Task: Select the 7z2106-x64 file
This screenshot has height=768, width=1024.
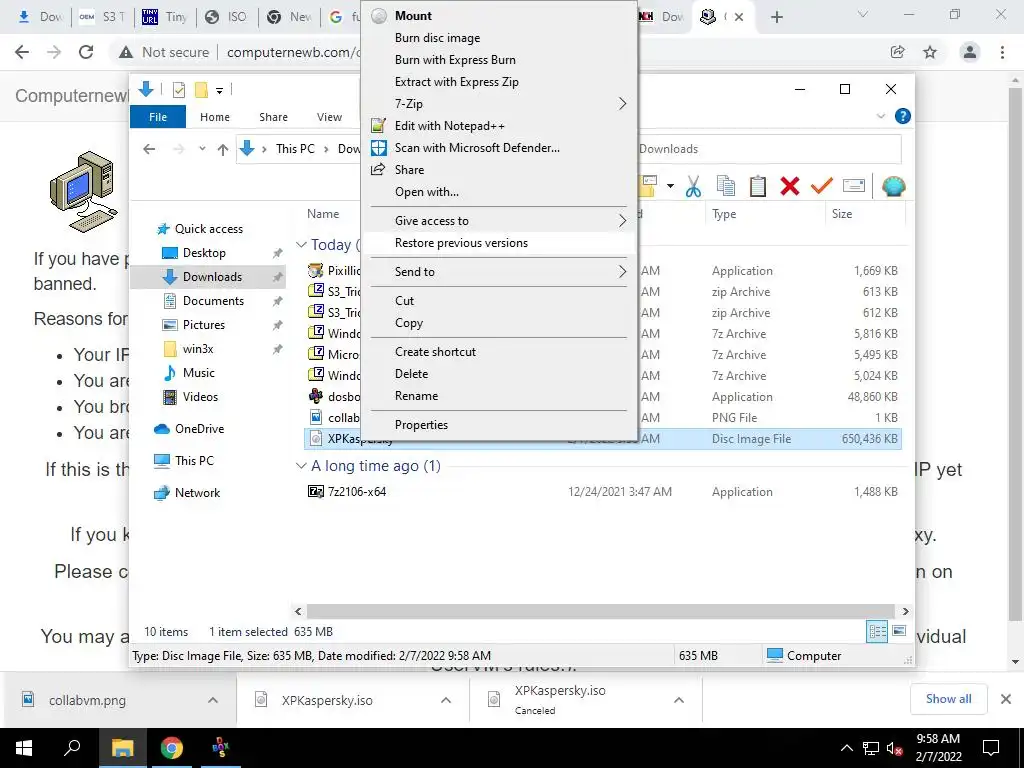Action: (x=357, y=492)
